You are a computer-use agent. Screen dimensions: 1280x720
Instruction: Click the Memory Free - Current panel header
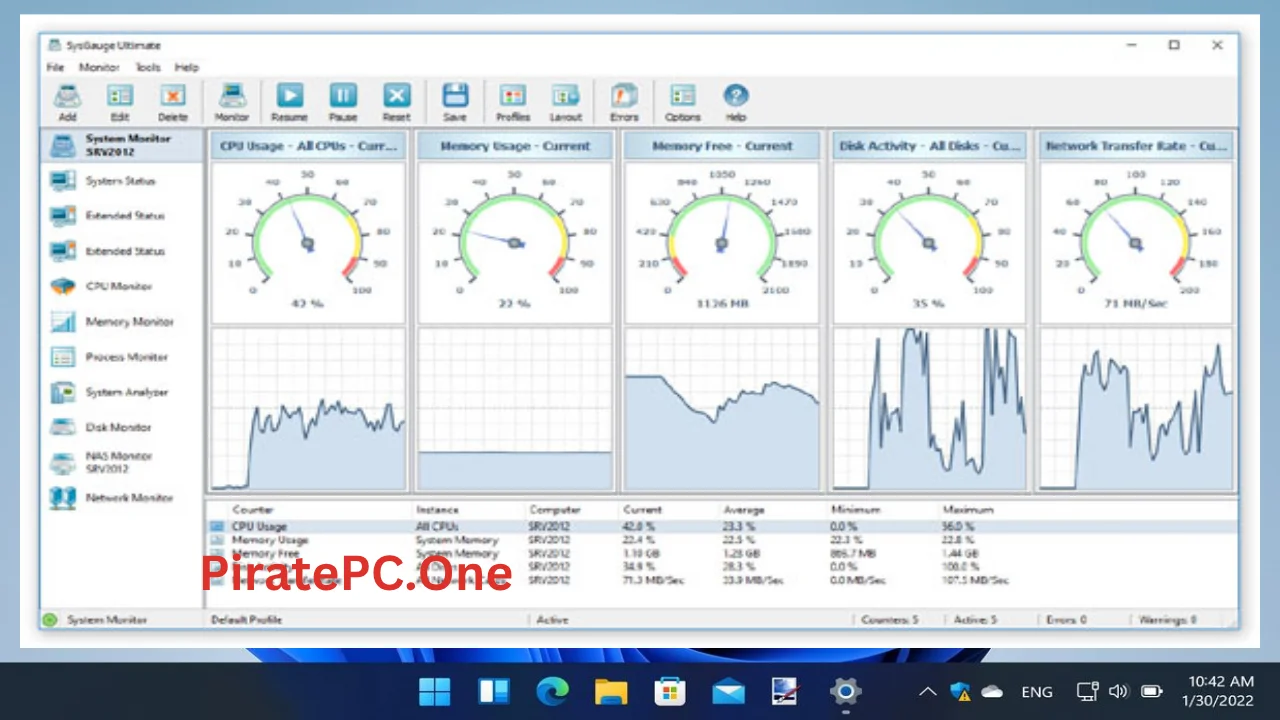(721, 146)
